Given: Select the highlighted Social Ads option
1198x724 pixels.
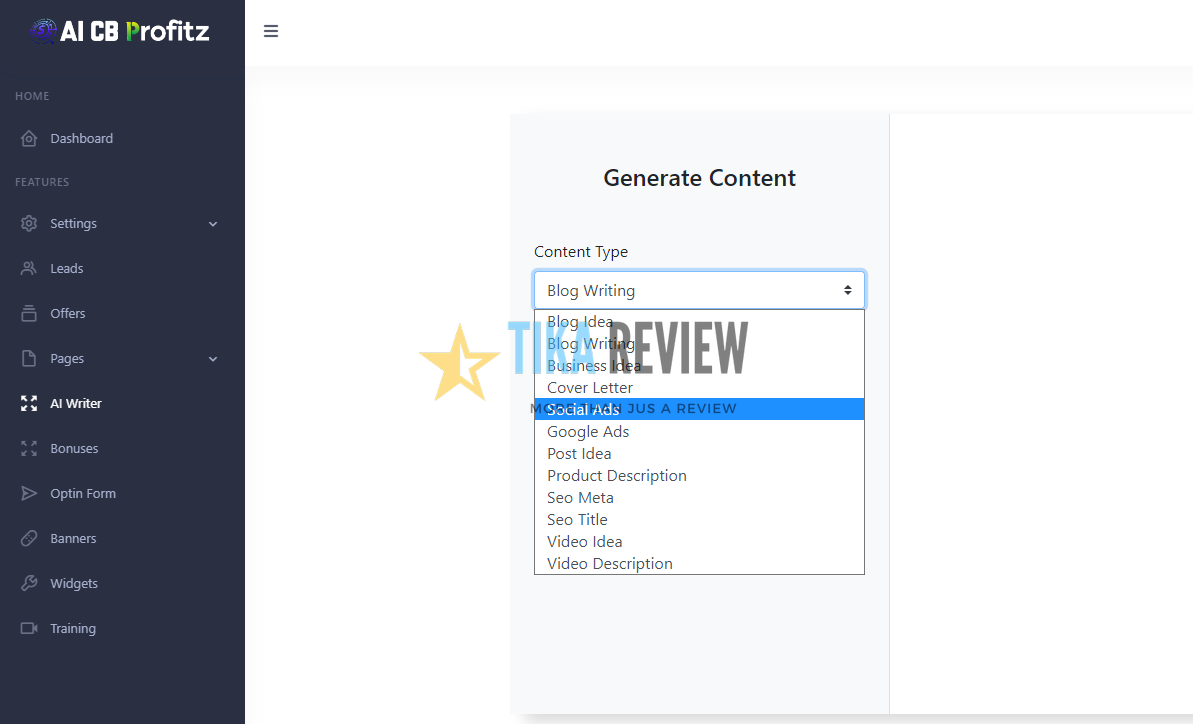Looking at the screenshot, I should pos(583,409).
